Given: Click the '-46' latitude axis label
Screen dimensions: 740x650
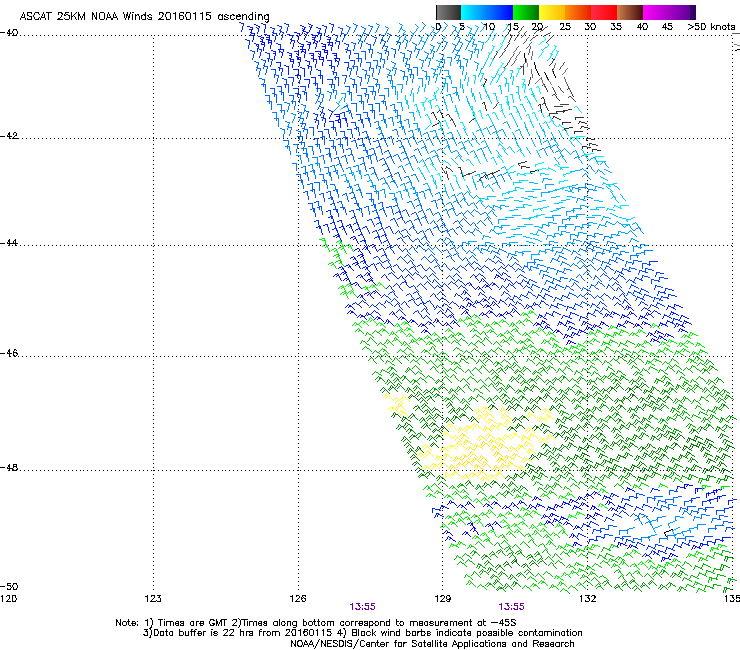Looking at the screenshot, I should pyautogui.click(x=9, y=354).
